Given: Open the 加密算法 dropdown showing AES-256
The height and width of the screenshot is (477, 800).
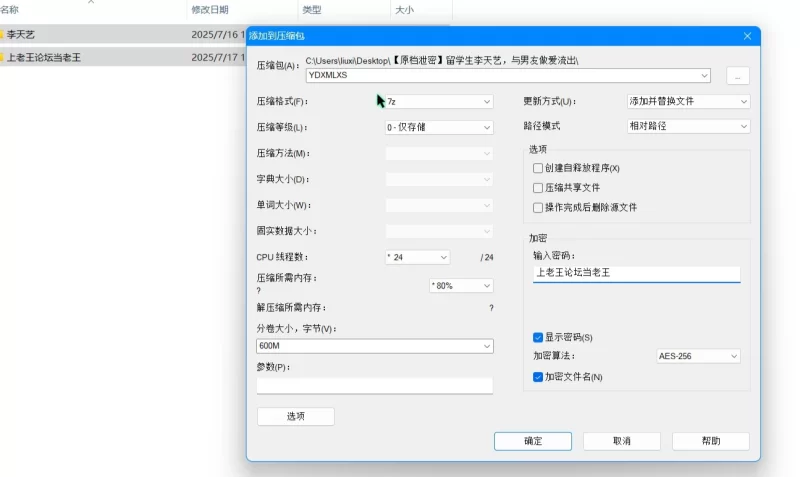Looking at the screenshot, I should click(x=698, y=356).
